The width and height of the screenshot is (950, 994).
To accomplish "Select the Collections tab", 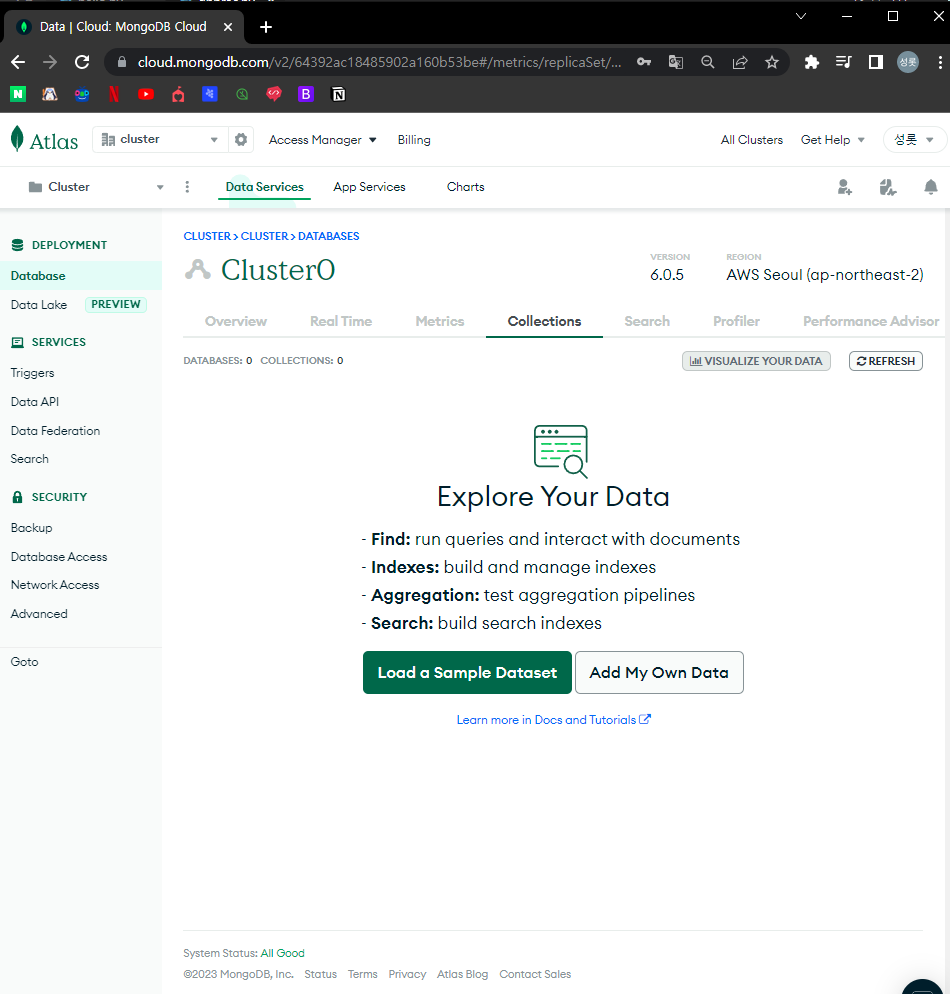I will [x=544, y=321].
